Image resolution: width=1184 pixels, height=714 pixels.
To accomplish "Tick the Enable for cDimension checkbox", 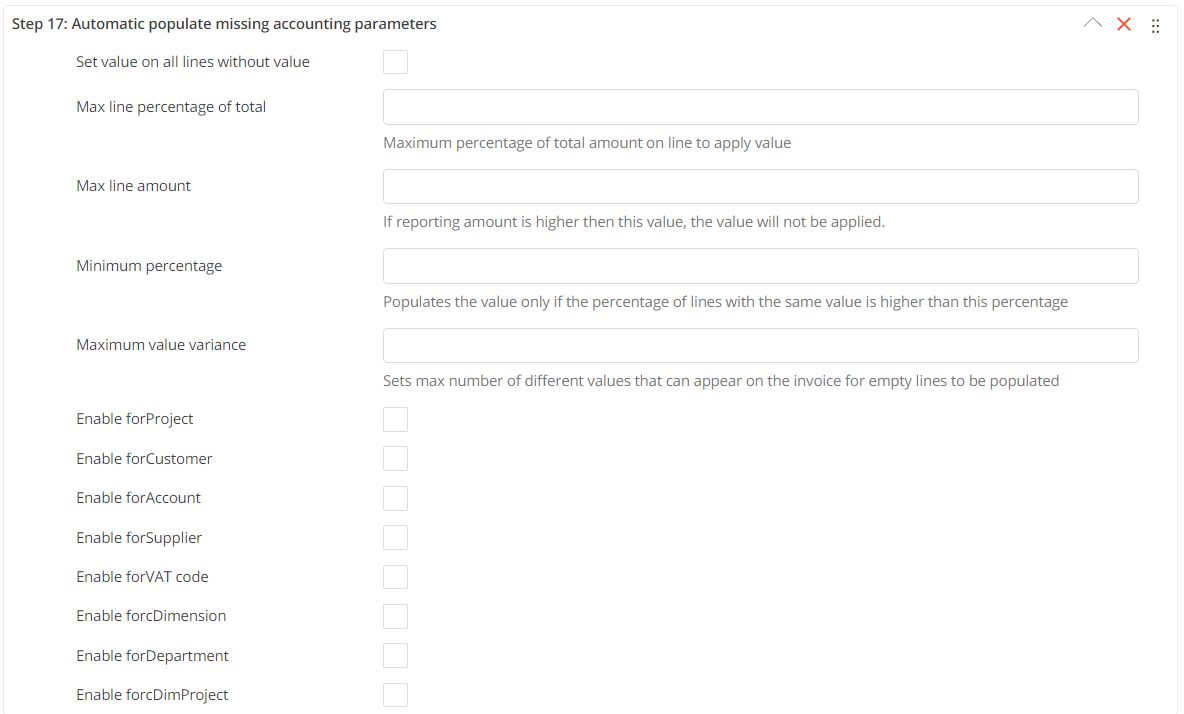I will [396, 616].
